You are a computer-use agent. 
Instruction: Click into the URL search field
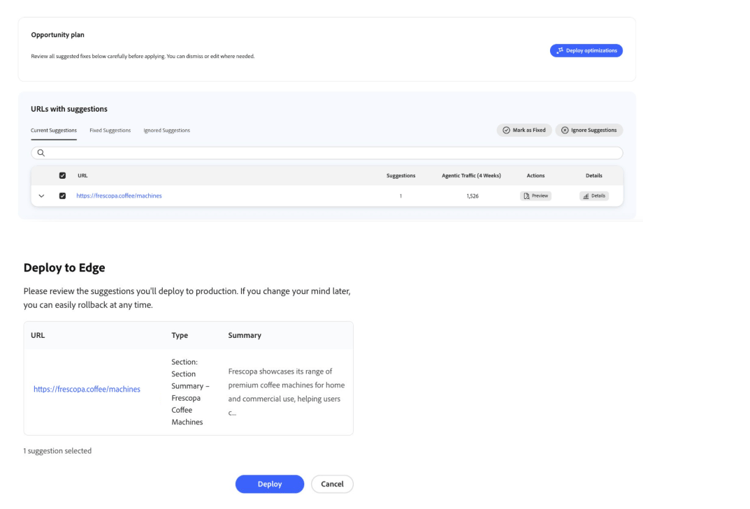(327, 153)
